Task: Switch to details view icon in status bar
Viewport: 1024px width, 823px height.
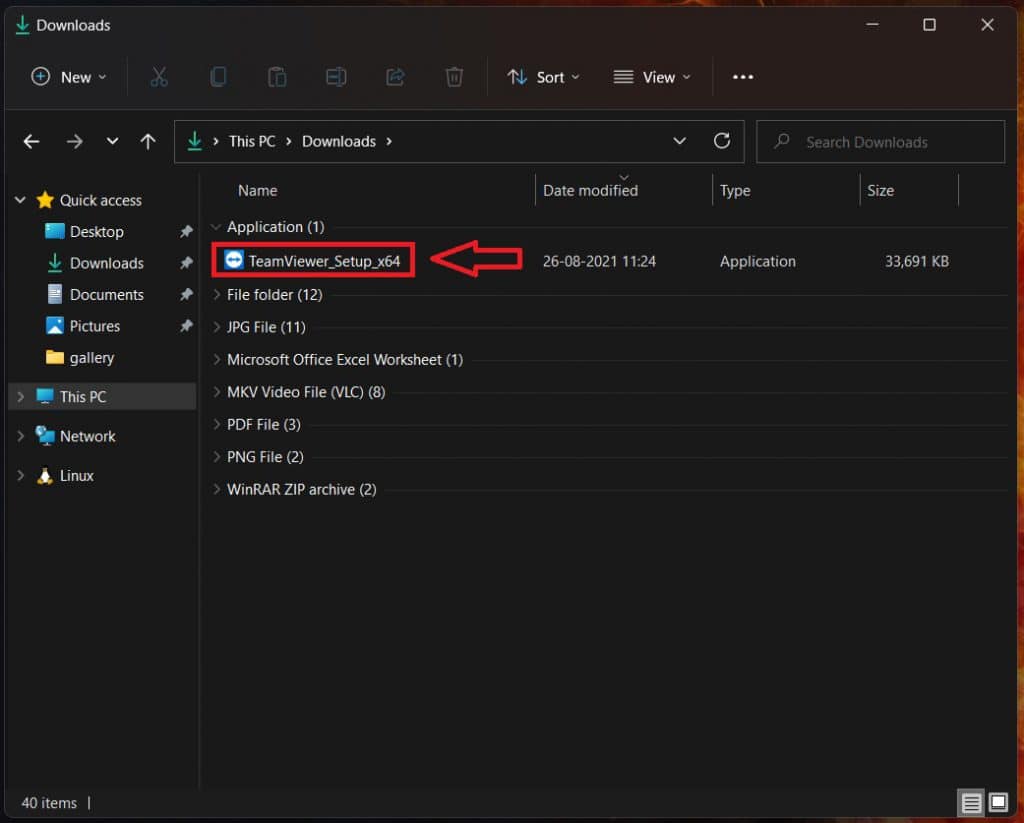Action: 971,802
